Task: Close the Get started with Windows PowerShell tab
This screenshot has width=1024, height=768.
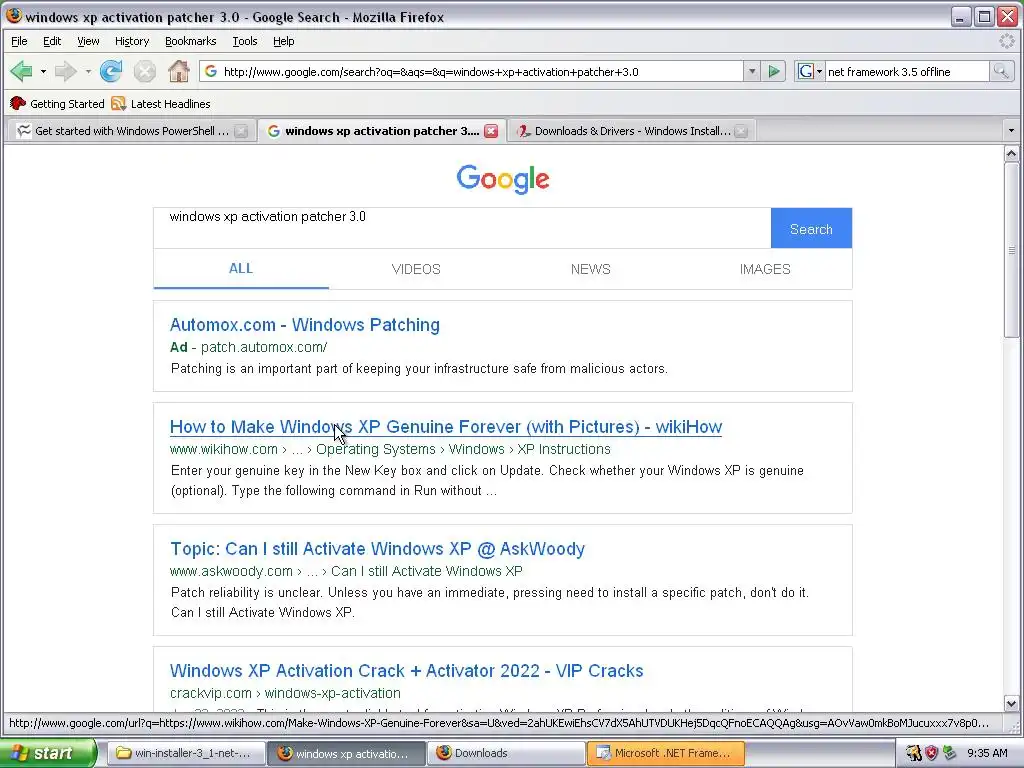Action: pyautogui.click(x=241, y=131)
